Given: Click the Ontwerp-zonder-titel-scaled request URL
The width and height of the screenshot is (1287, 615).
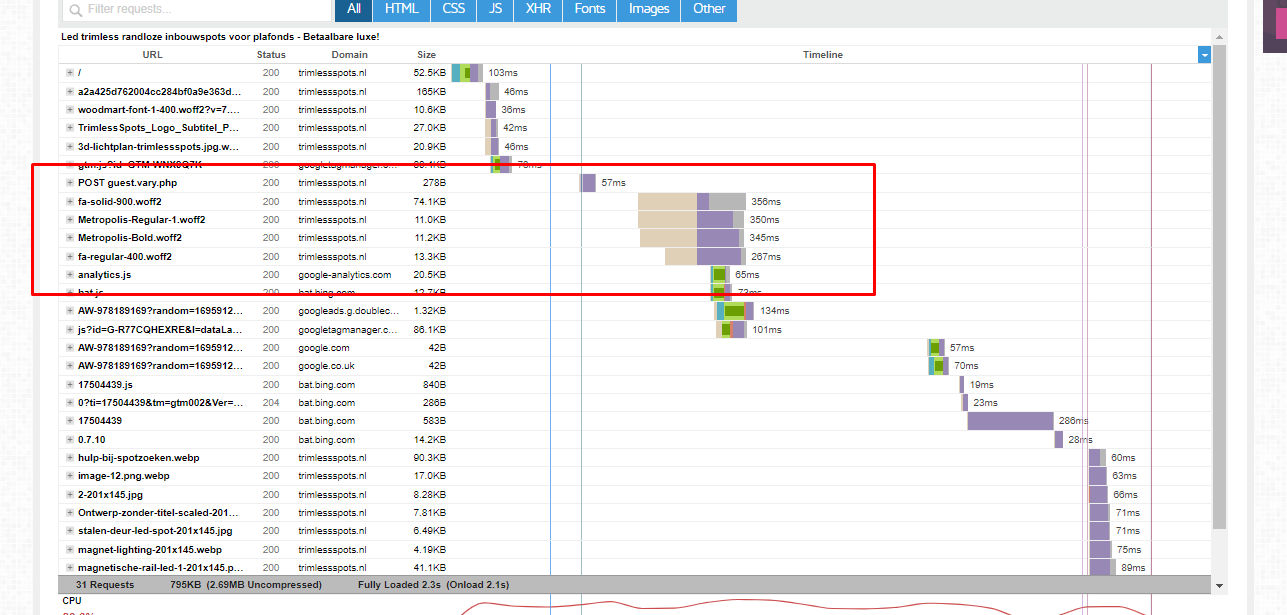Looking at the screenshot, I should [x=159, y=512].
